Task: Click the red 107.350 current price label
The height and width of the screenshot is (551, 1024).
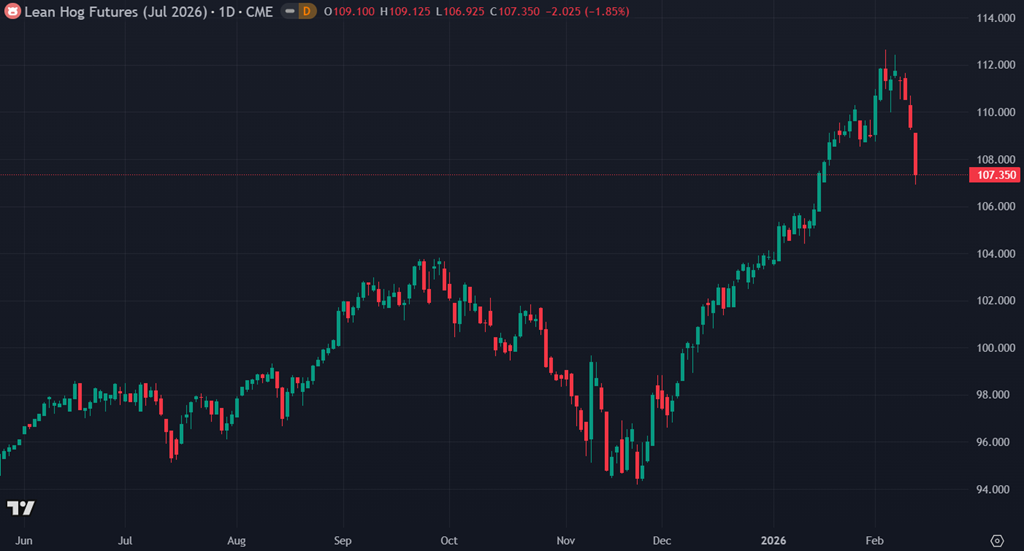Action: 993,175
